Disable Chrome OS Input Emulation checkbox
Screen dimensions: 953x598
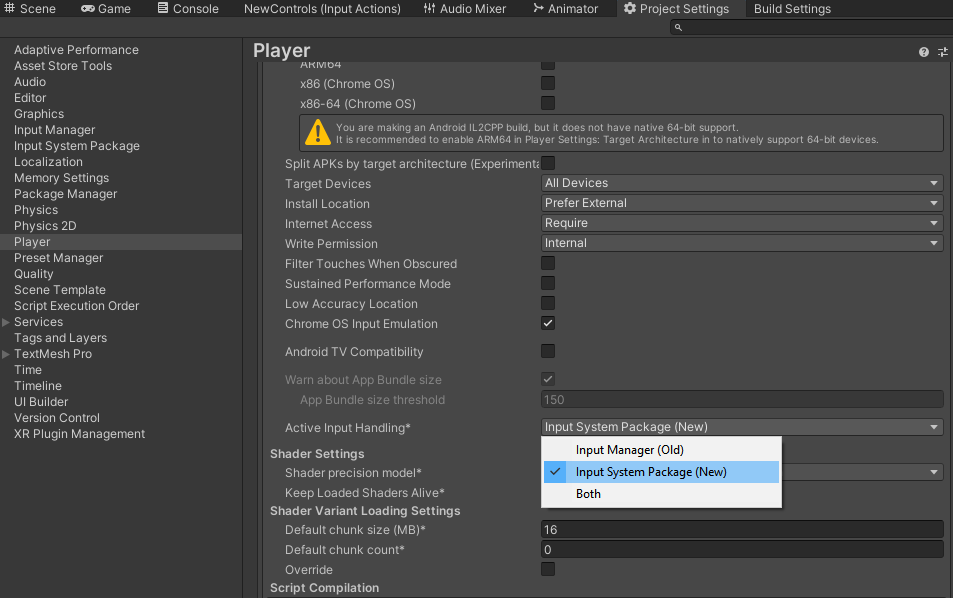click(x=548, y=324)
